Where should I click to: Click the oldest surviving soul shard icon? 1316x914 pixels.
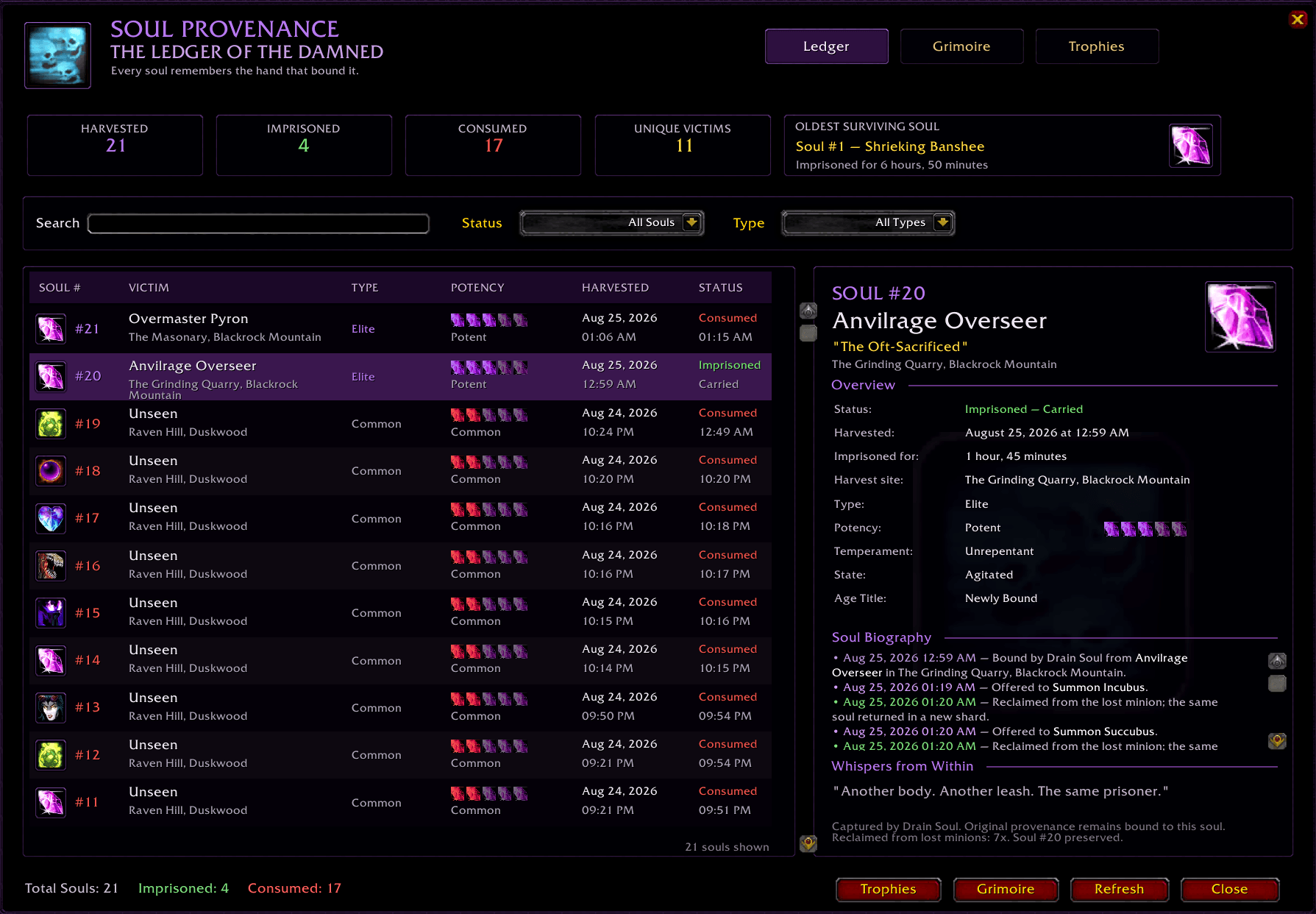coord(1191,145)
